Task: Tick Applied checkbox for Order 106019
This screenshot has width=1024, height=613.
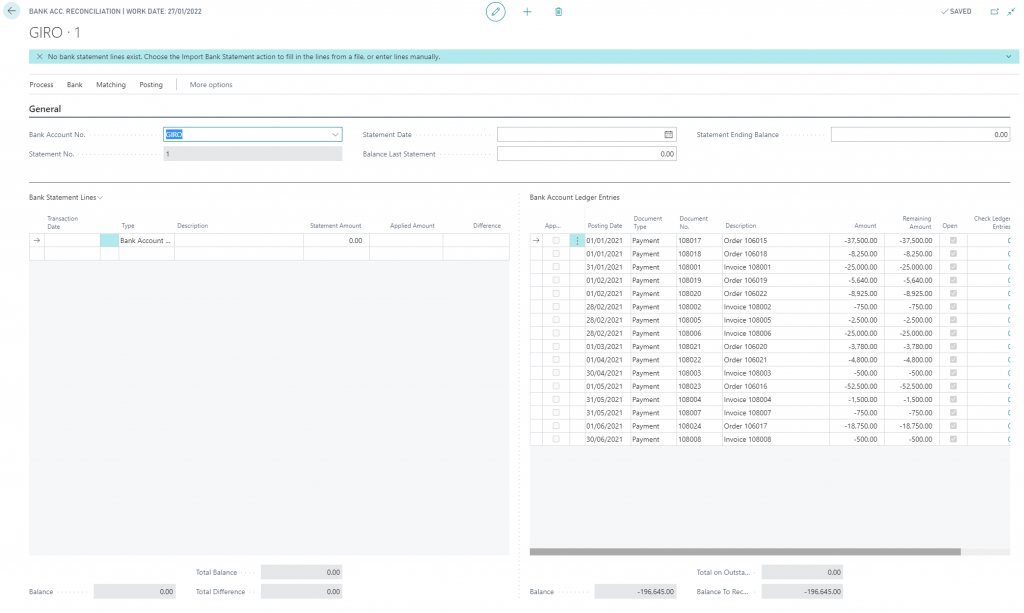Action: click(x=556, y=281)
